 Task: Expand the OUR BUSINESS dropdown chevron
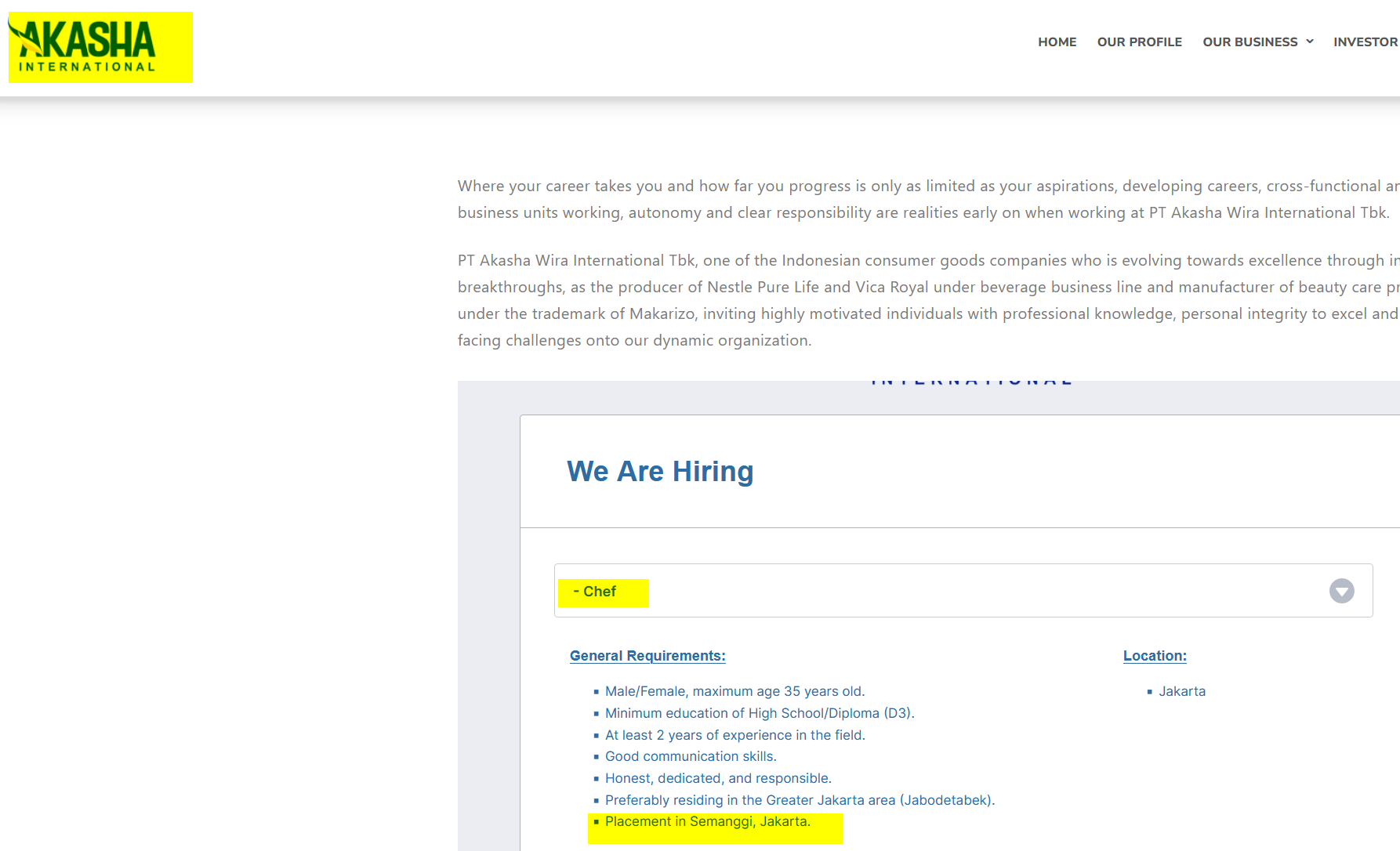[x=1309, y=42]
